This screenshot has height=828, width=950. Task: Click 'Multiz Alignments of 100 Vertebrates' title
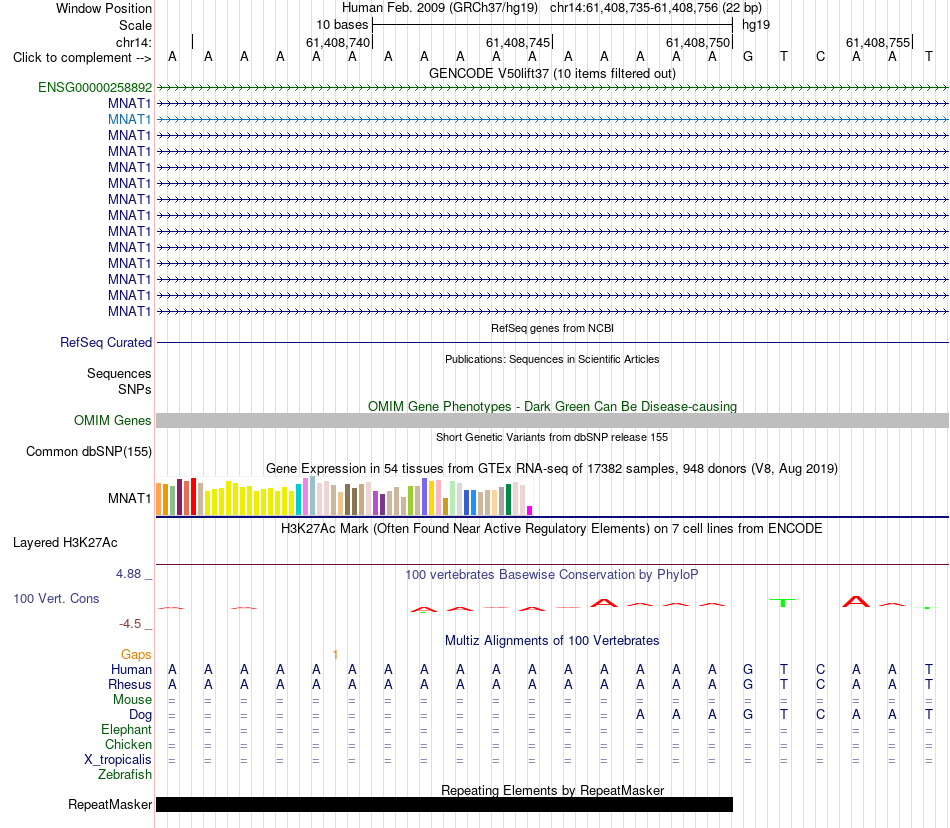point(552,640)
